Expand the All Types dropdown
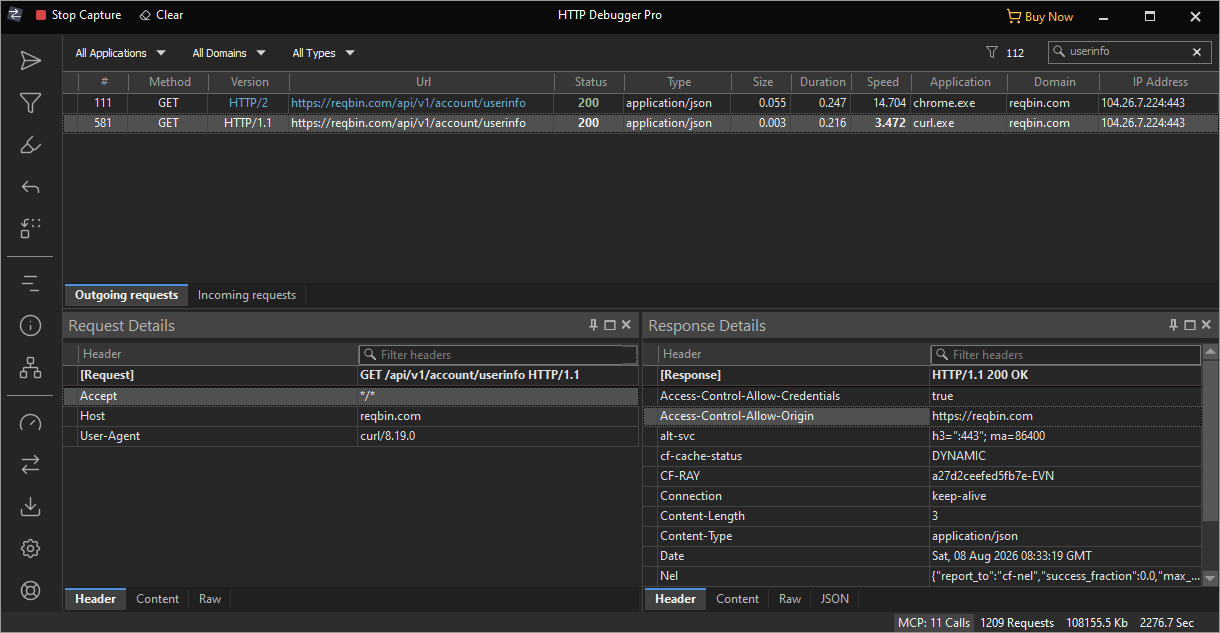 [x=323, y=53]
